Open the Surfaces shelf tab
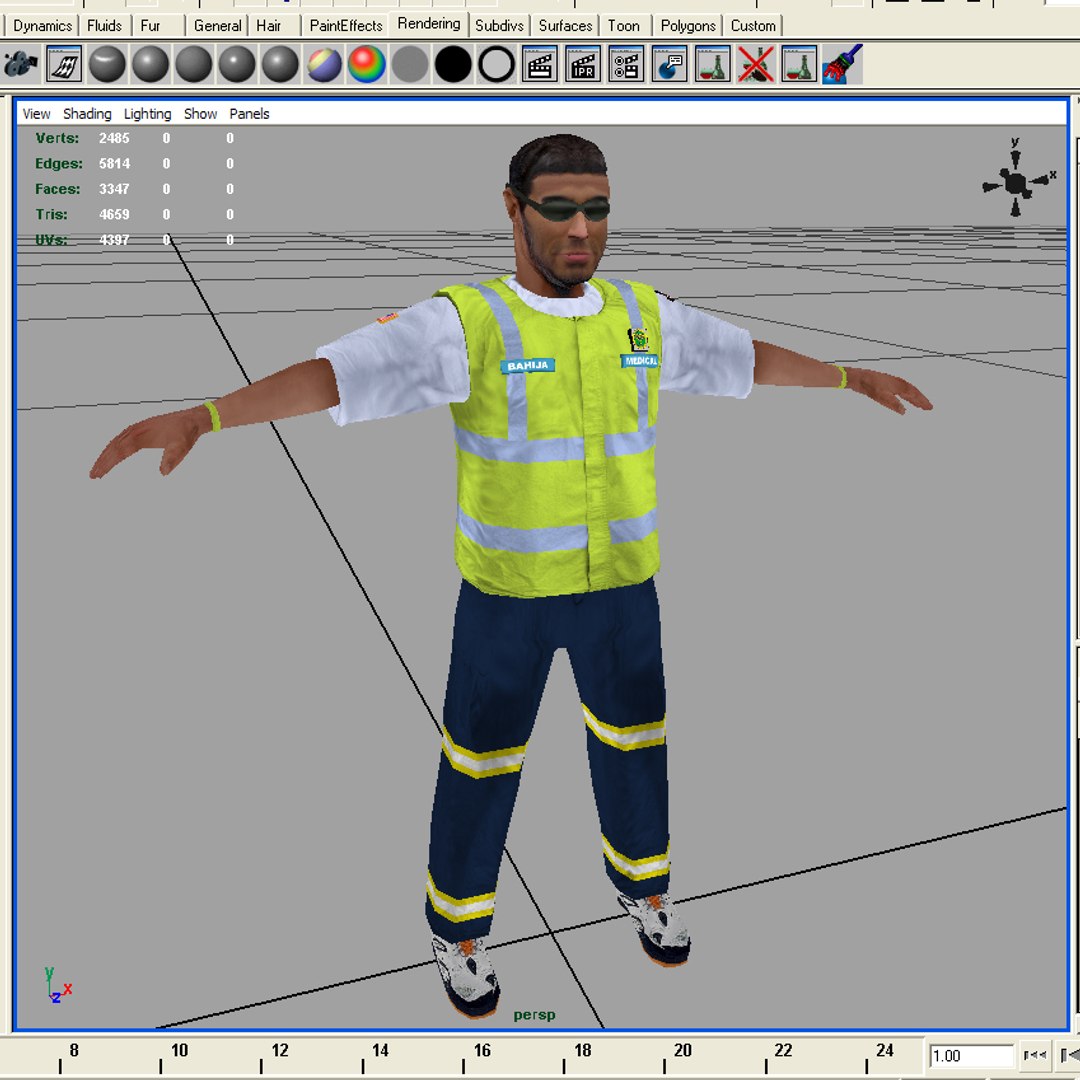The image size is (1080, 1080). 565,26
